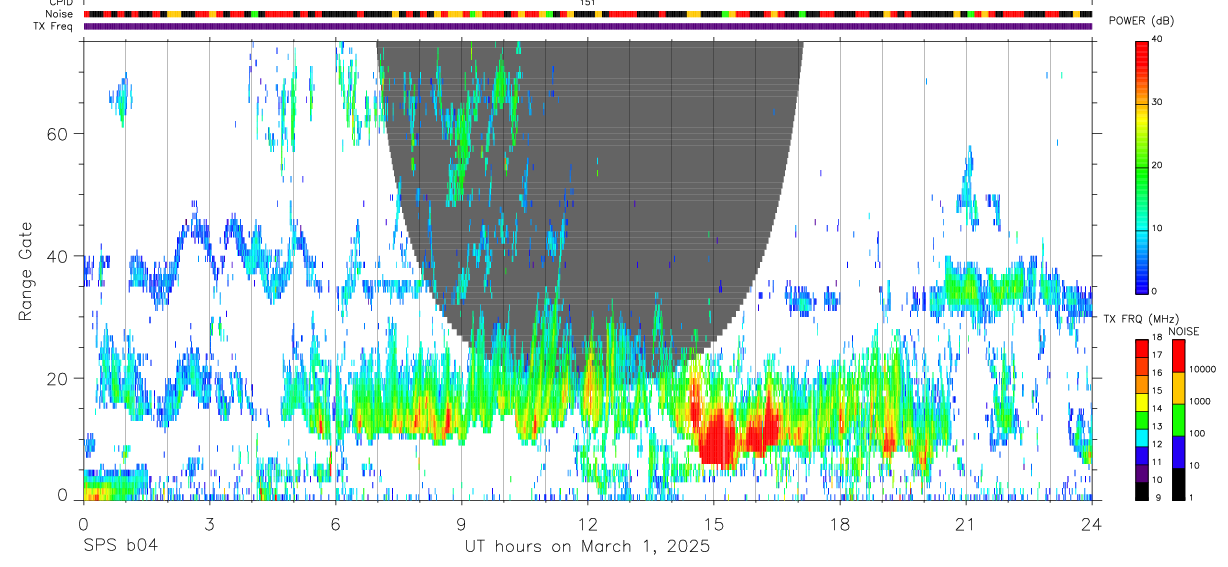Screen dimensions: 1228x567
Task: Click the 9 hour tick on UT axis
Action: [461, 523]
